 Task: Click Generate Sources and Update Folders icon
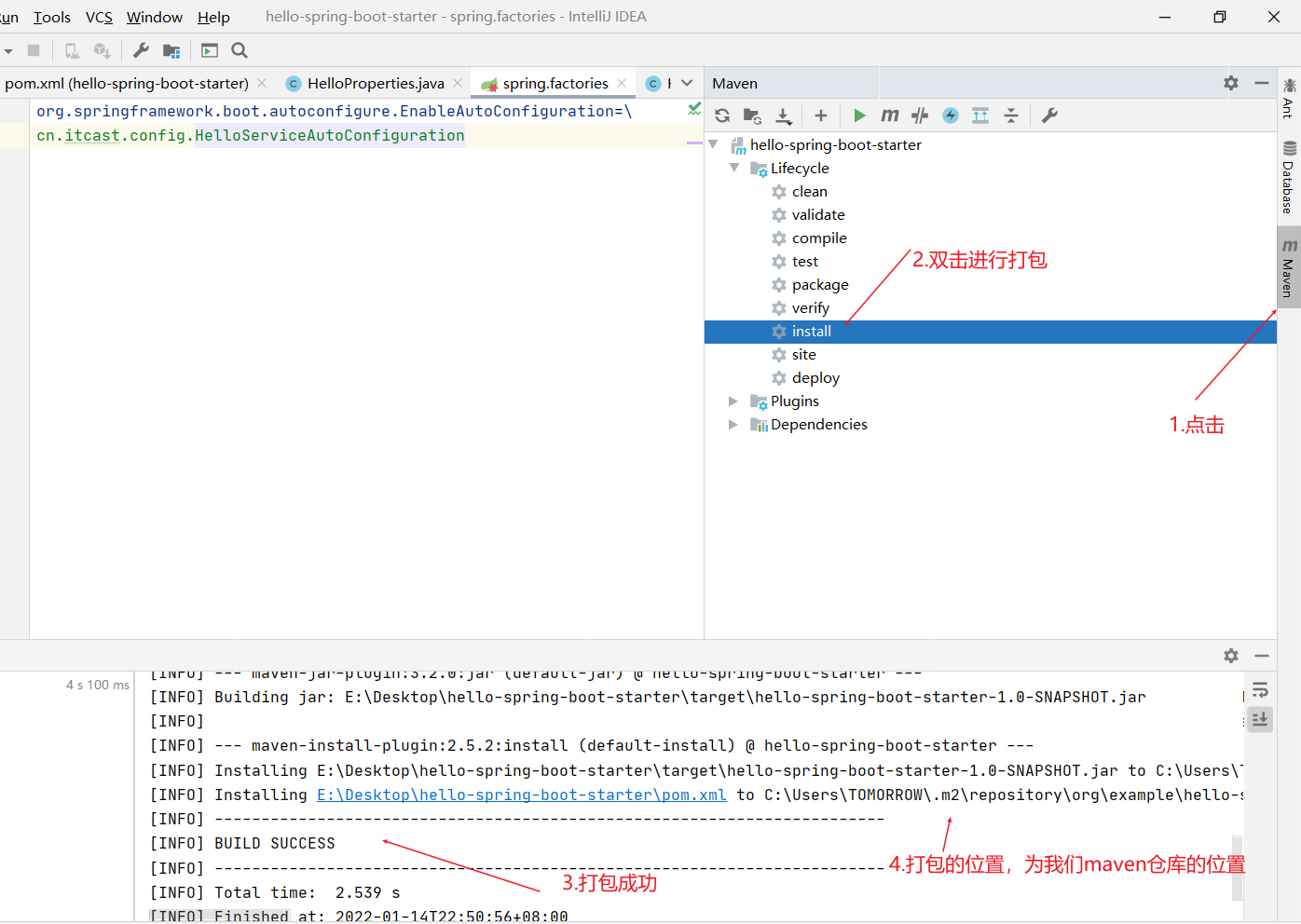coord(752,115)
